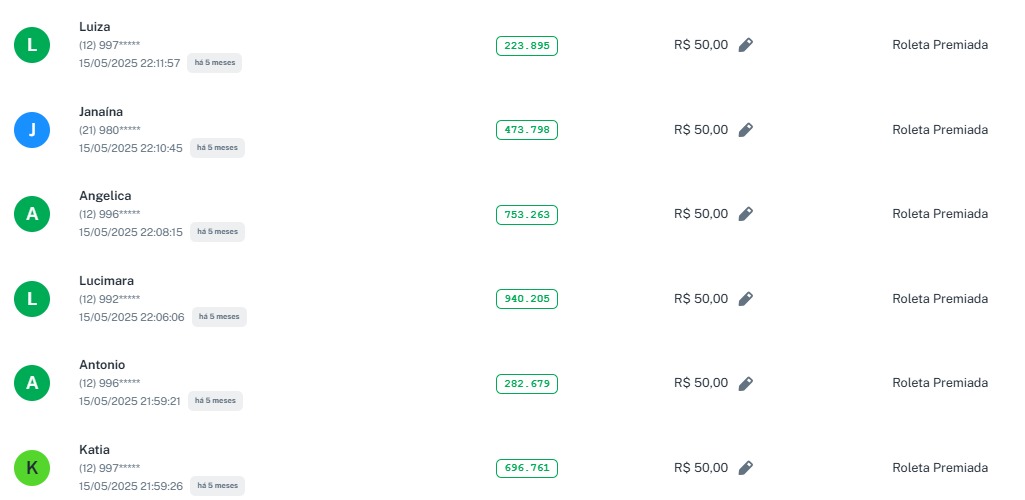Select the 753.263 number badge
1025x500 pixels.
click(x=527, y=214)
